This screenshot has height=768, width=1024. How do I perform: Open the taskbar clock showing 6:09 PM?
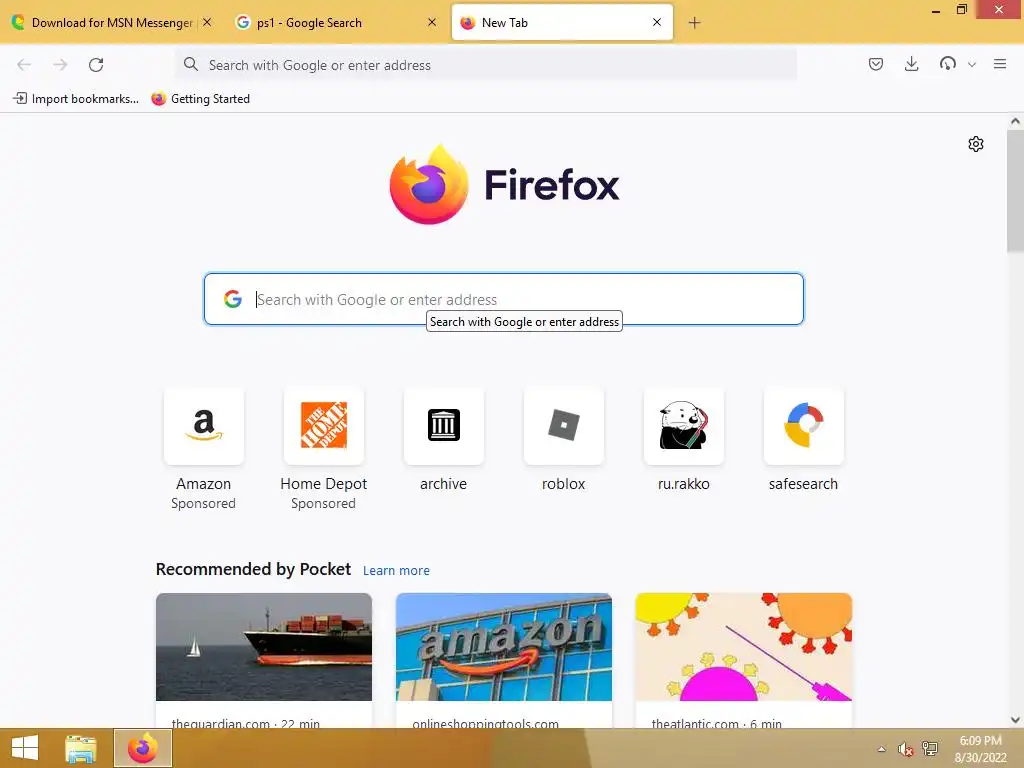pos(980,749)
